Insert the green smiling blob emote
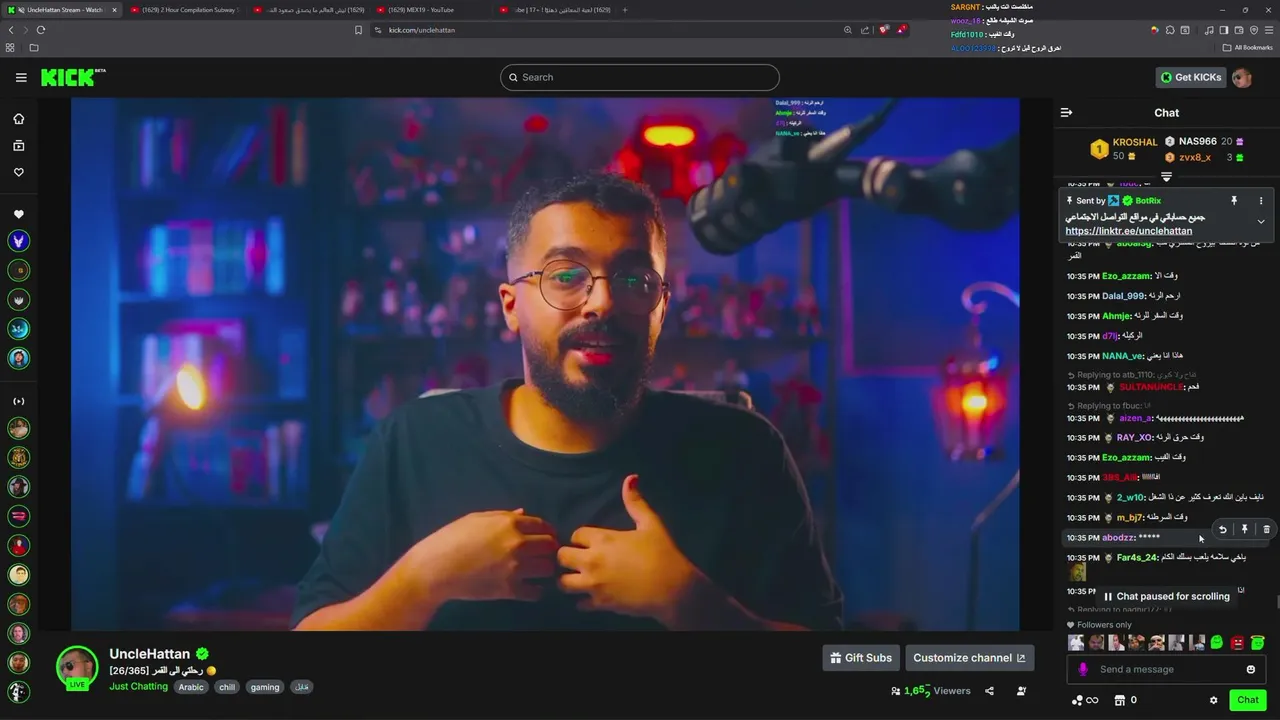 (x=1217, y=643)
